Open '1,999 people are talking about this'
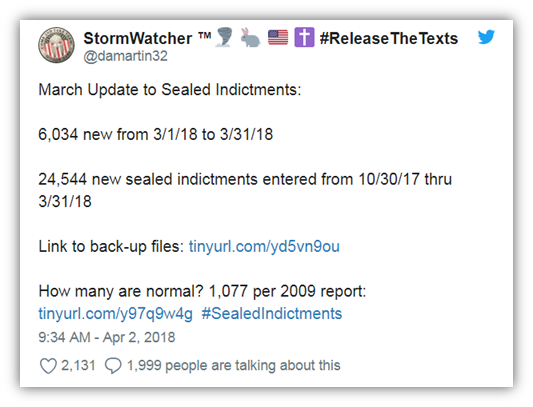 click(x=234, y=366)
